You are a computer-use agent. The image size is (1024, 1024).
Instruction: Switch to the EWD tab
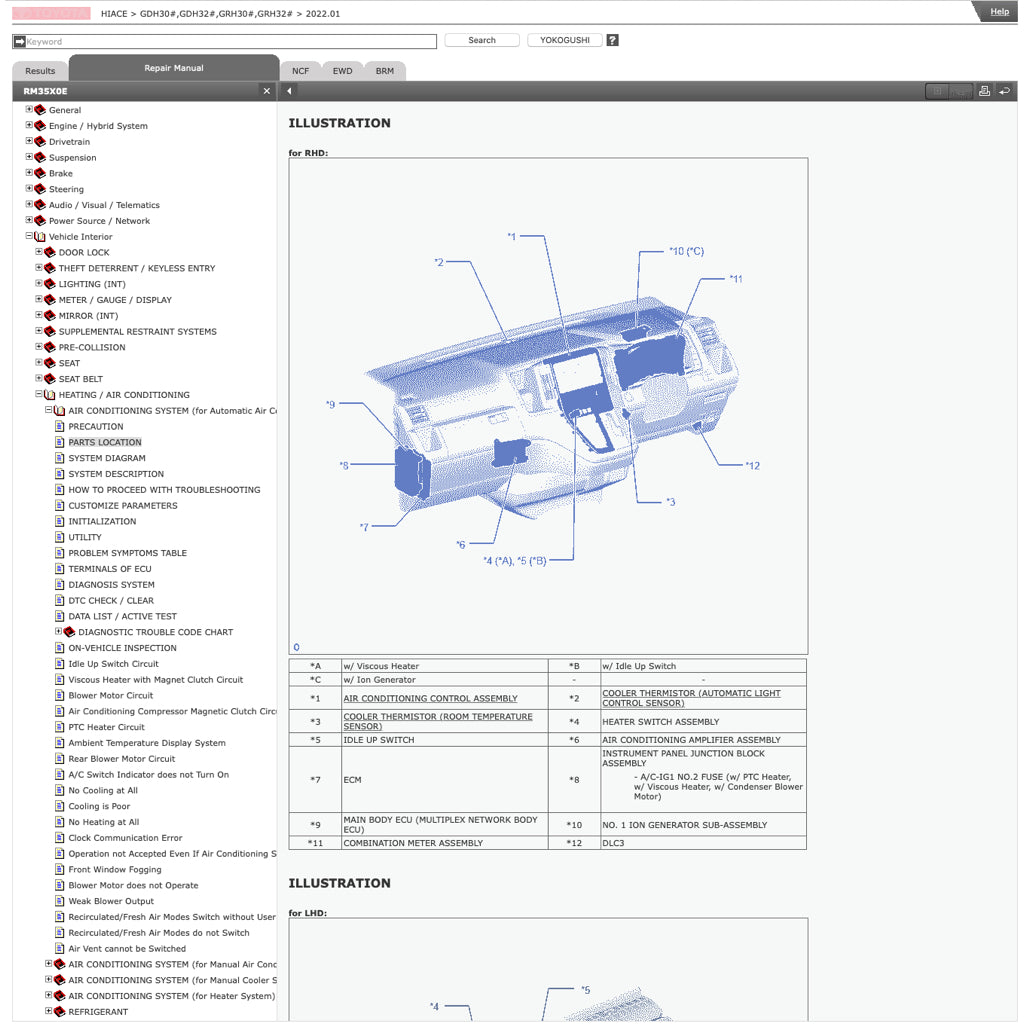click(342, 71)
